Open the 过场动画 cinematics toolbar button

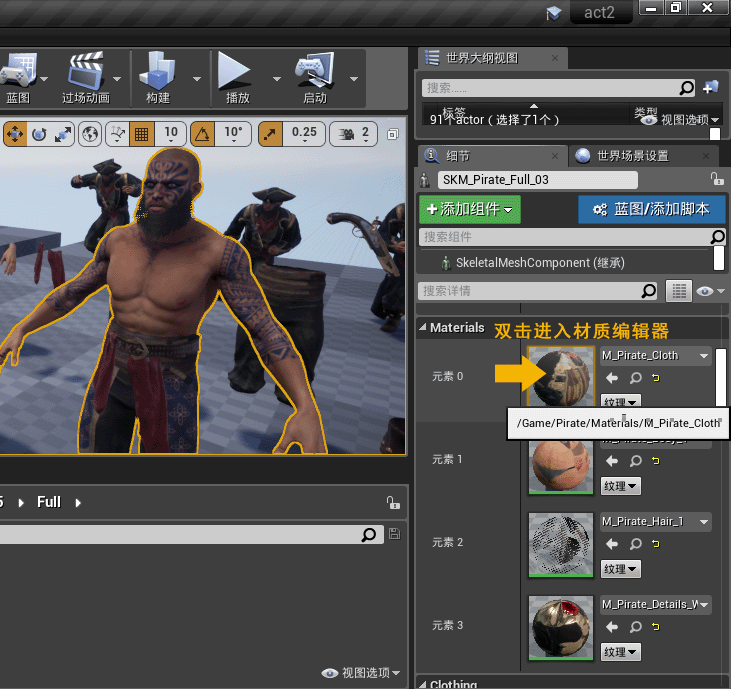(x=86, y=78)
